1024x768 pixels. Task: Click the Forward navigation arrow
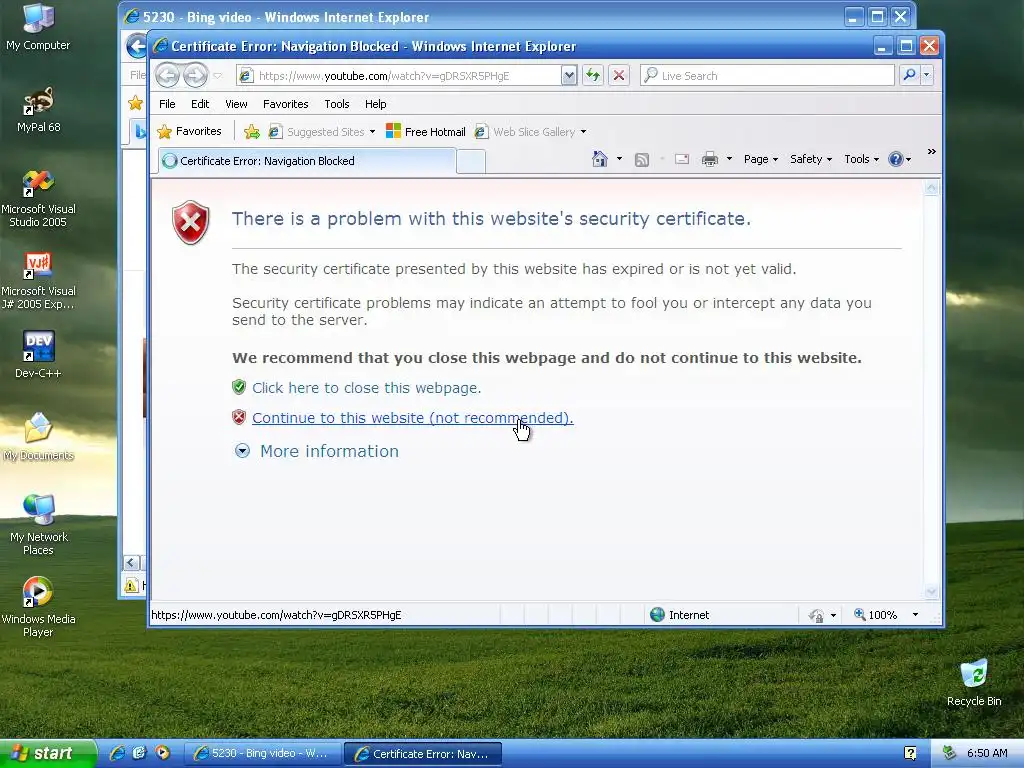pos(195,76)
